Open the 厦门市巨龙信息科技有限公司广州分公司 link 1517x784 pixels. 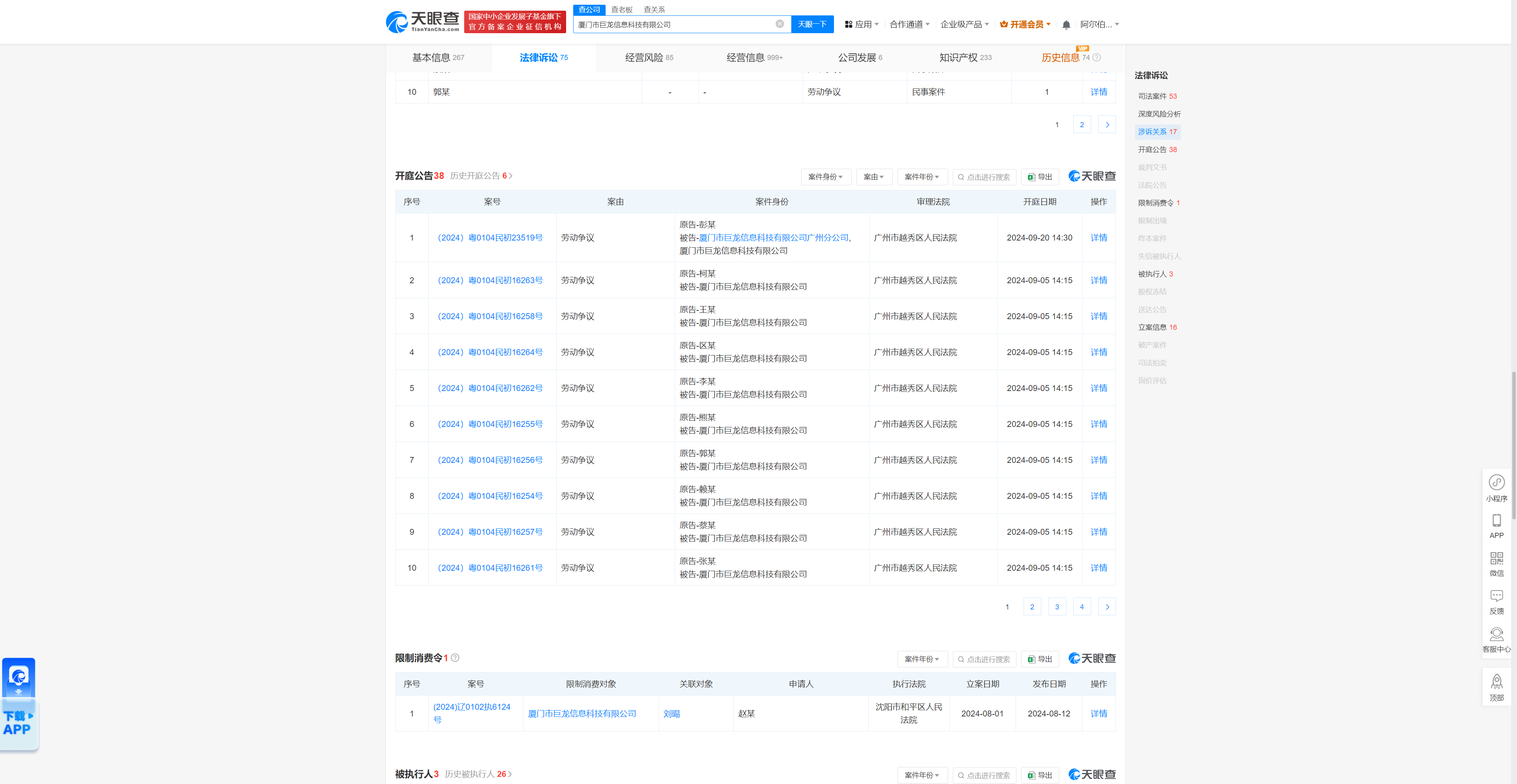773,237
